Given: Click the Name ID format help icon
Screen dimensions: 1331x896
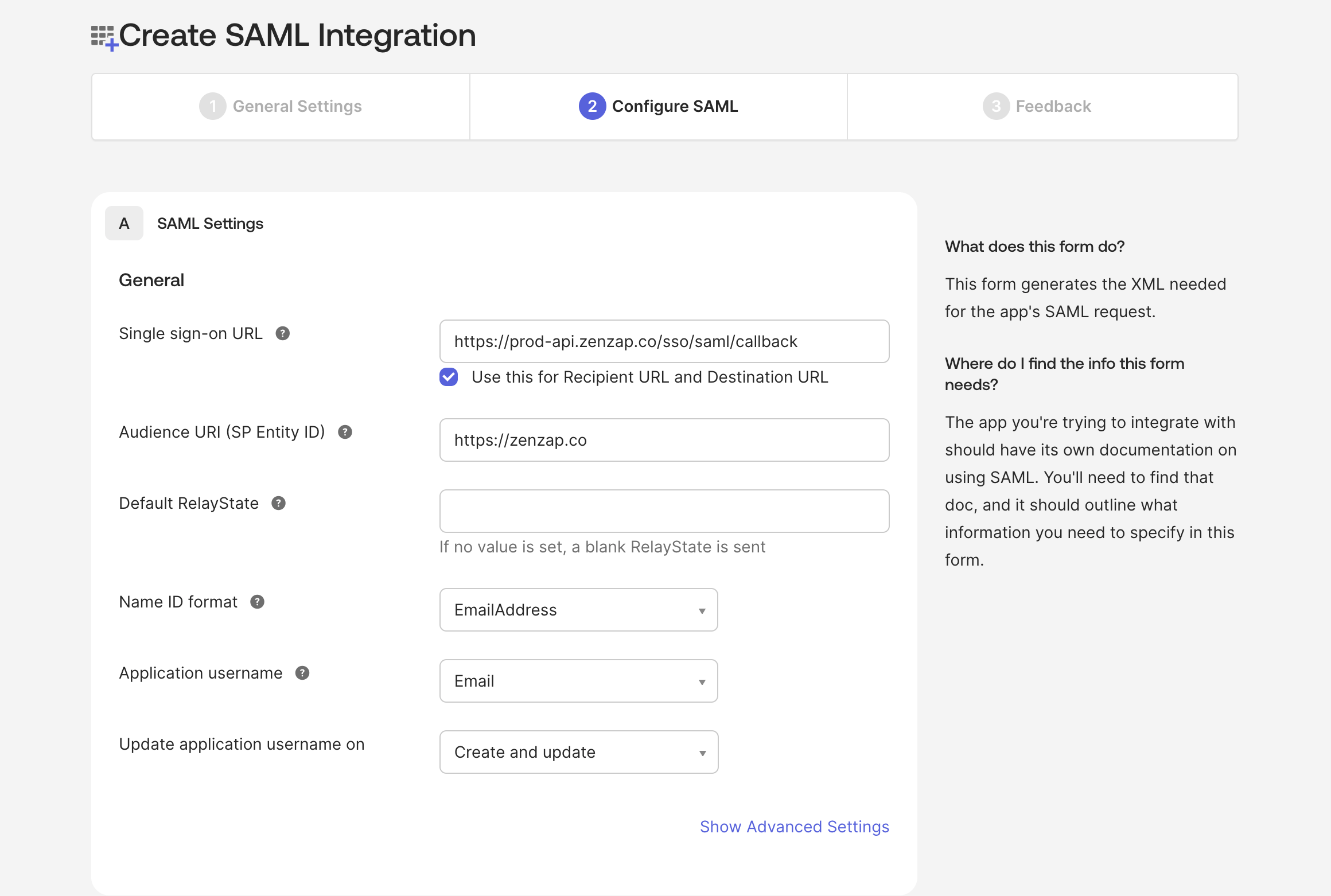Looking at the screenshot, I should coord(256,602).
